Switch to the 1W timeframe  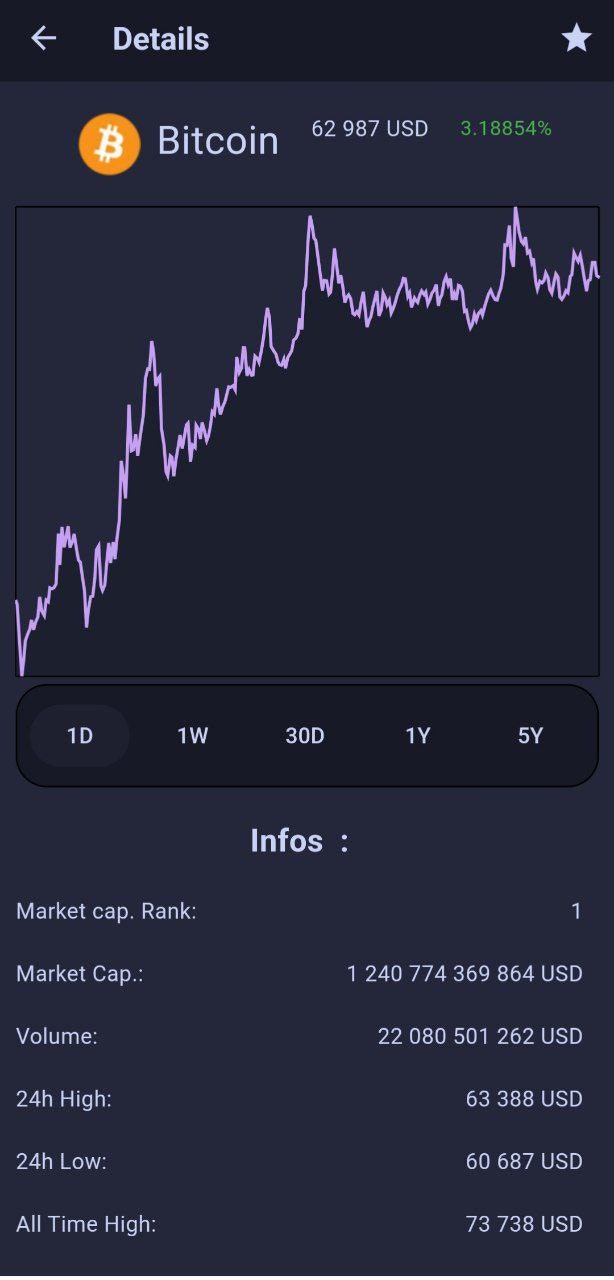click(191, 735)
